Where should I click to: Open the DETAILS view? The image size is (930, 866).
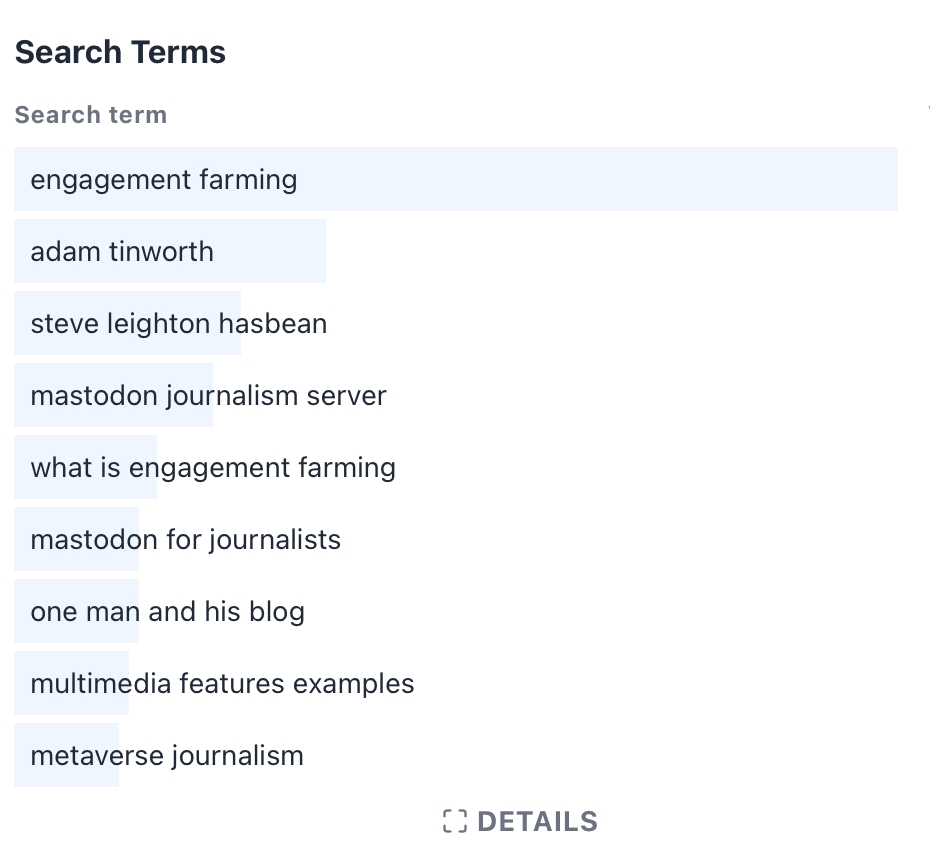537,822
